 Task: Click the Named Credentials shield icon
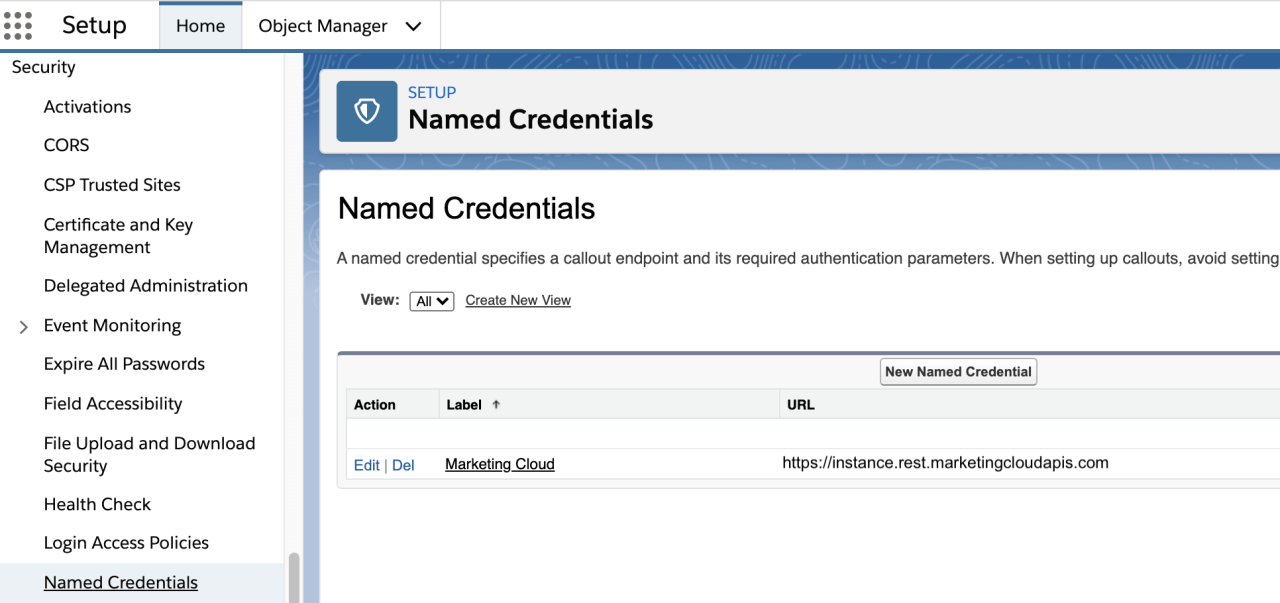pos(366,111)
